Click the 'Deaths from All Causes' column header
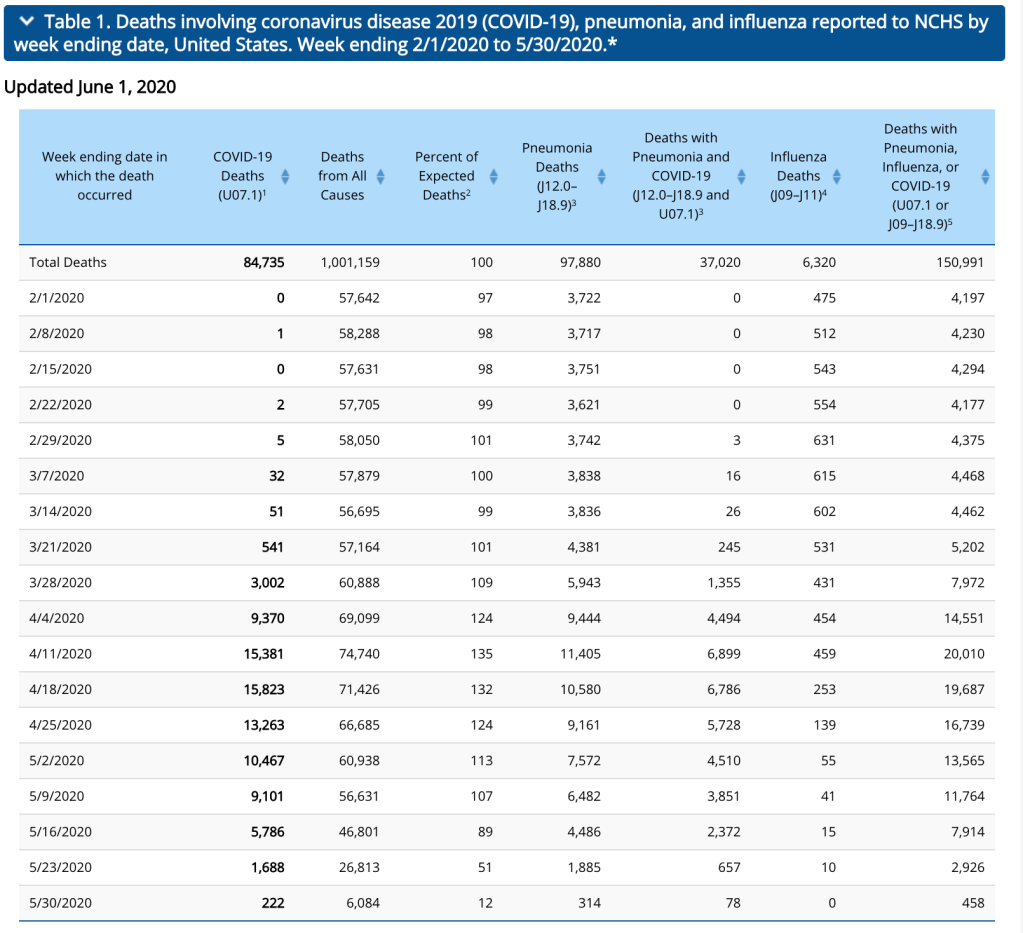This screenshot has height=933, width=1023. [342, 176]
